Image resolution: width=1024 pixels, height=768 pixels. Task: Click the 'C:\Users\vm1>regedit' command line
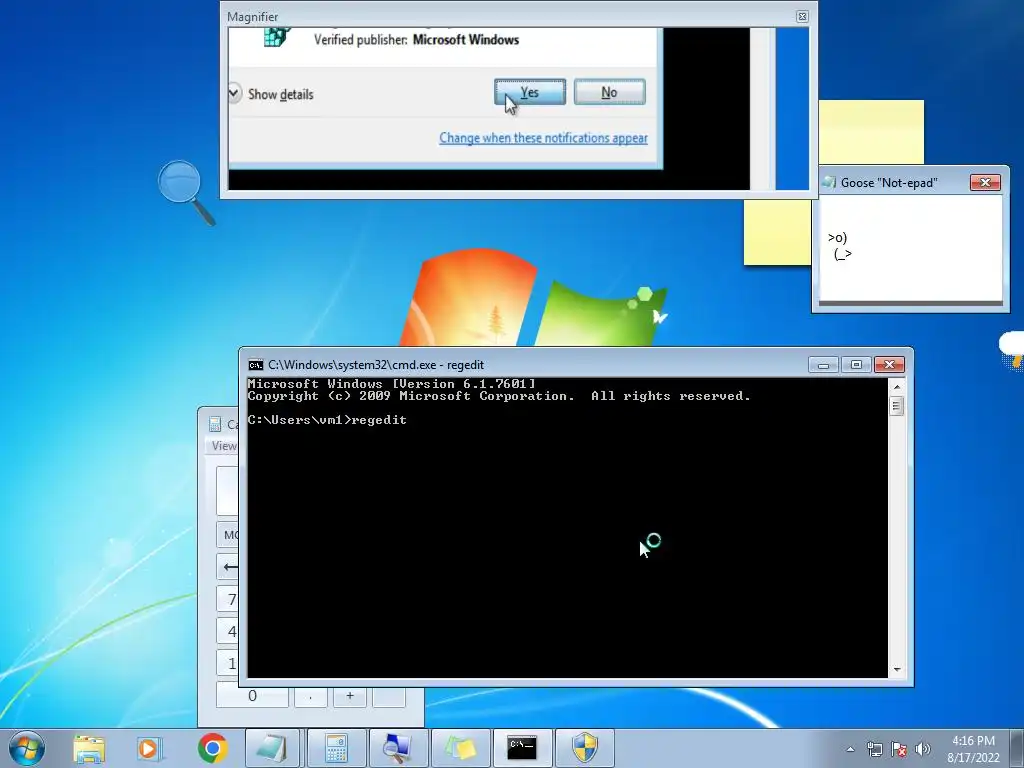[x=327, y=420]
